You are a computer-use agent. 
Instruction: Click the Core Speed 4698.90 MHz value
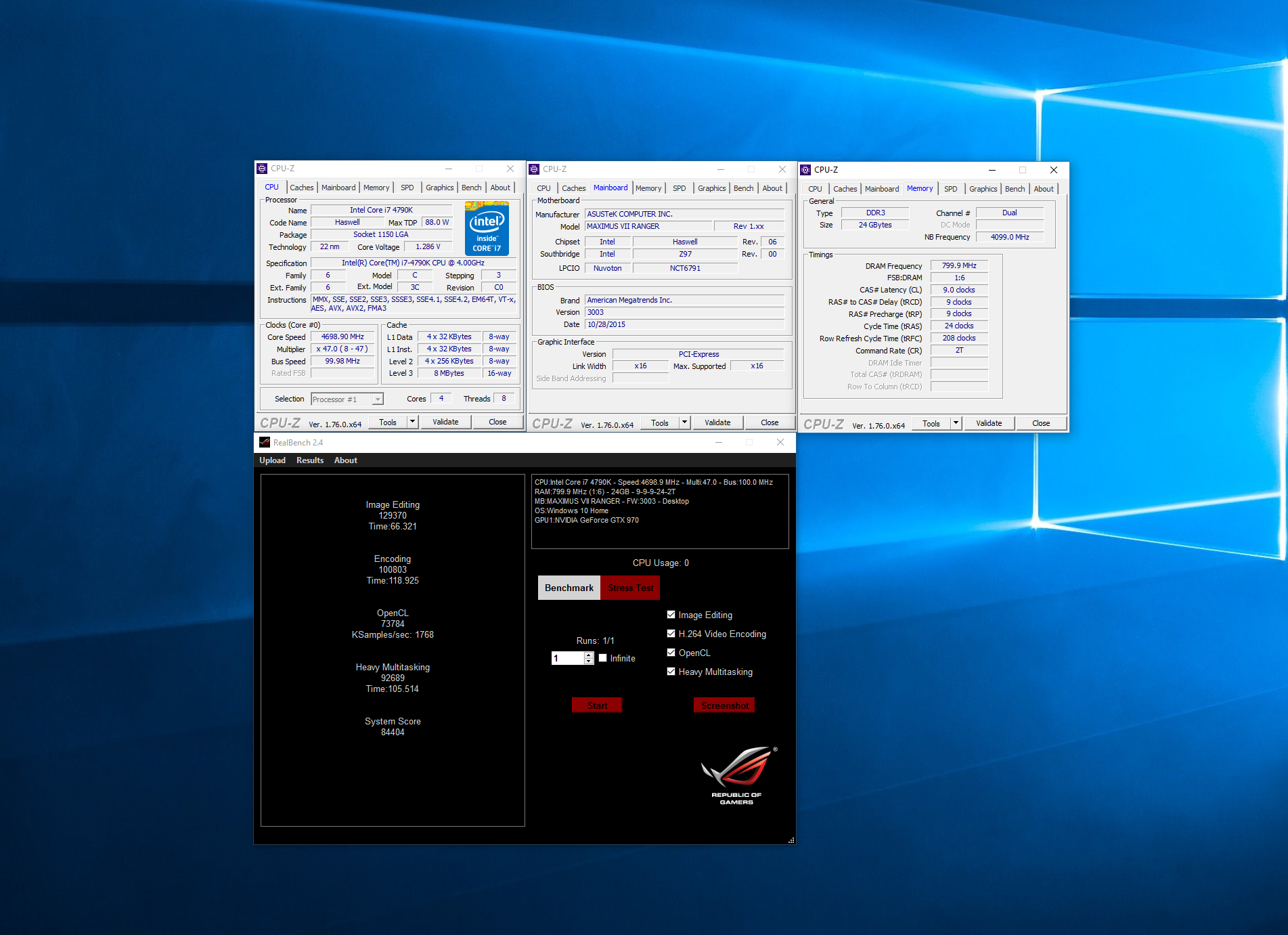(342, 336)
